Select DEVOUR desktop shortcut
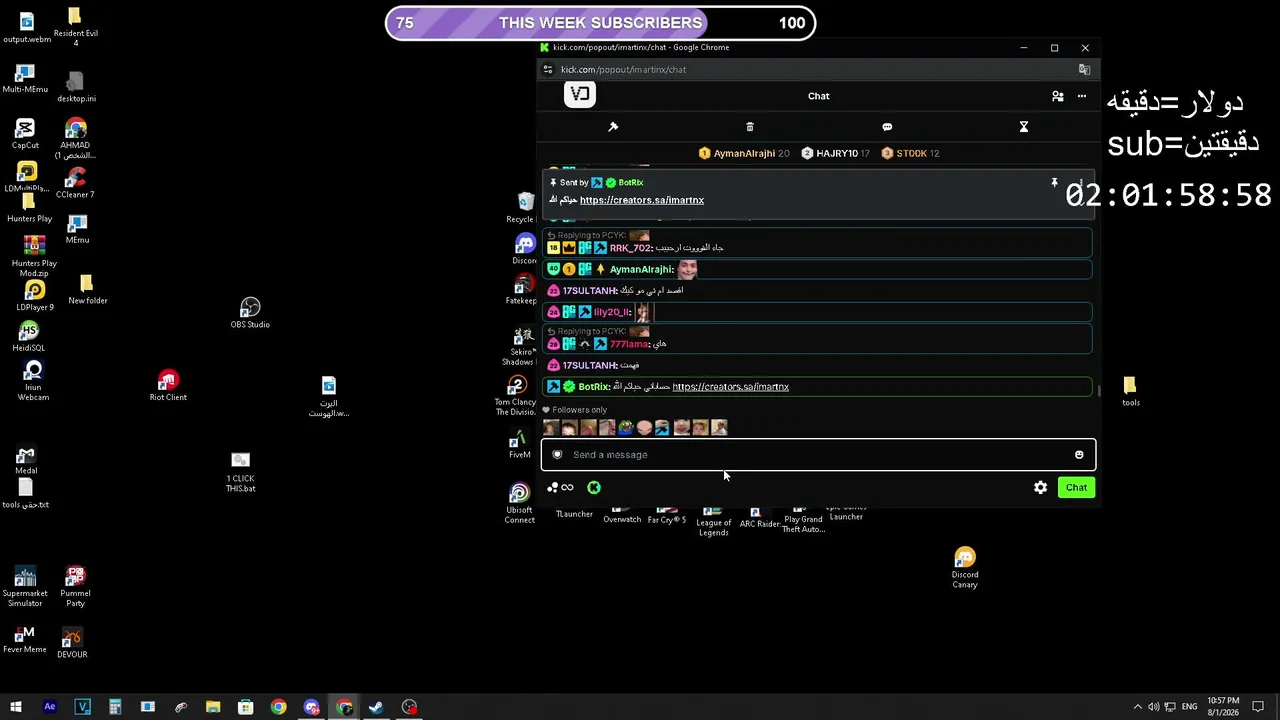Image resolution: width=1280 pixels, height=720 pixels. pyautogui.click(x=72, y=643)
